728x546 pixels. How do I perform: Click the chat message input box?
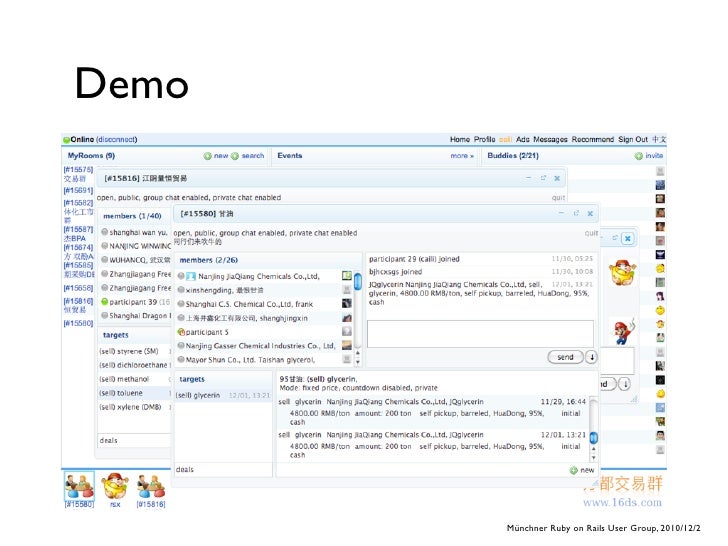[x=479, y=331]
